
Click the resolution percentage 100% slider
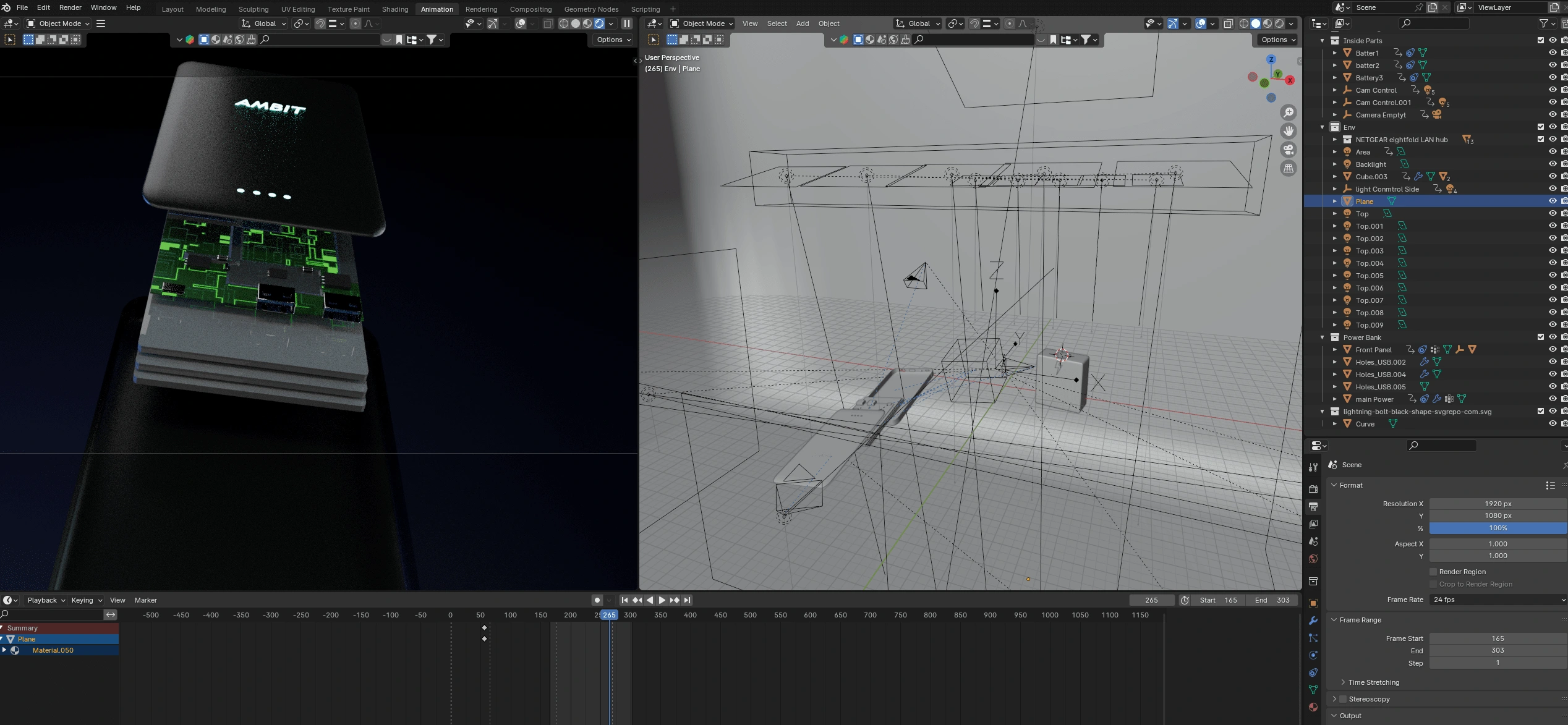coord(1498,528)
